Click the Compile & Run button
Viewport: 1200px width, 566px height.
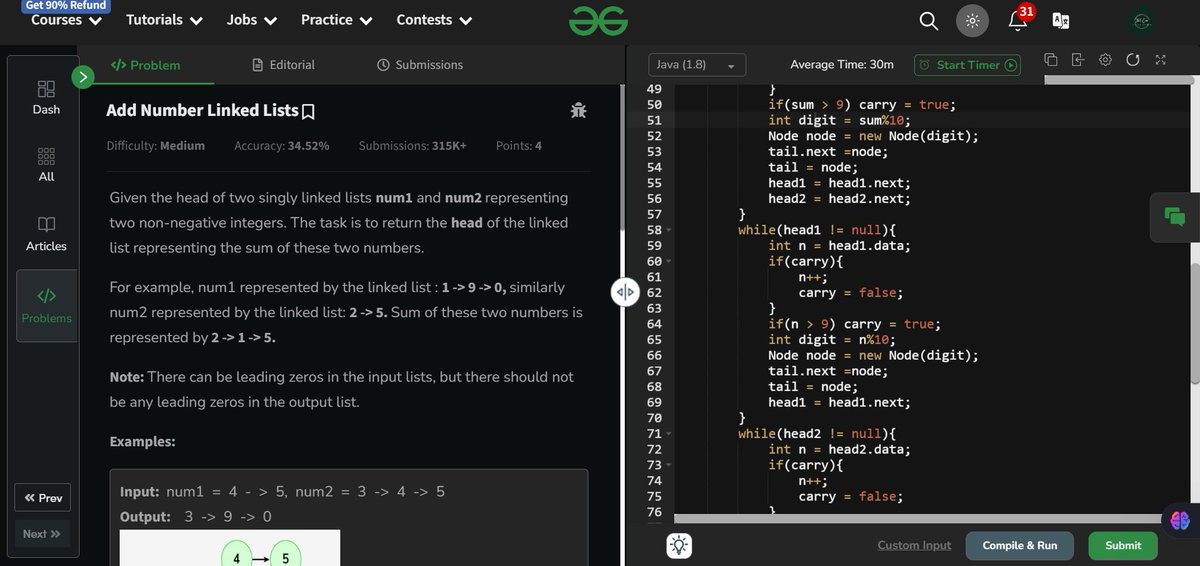click(x=1019, y=545)
